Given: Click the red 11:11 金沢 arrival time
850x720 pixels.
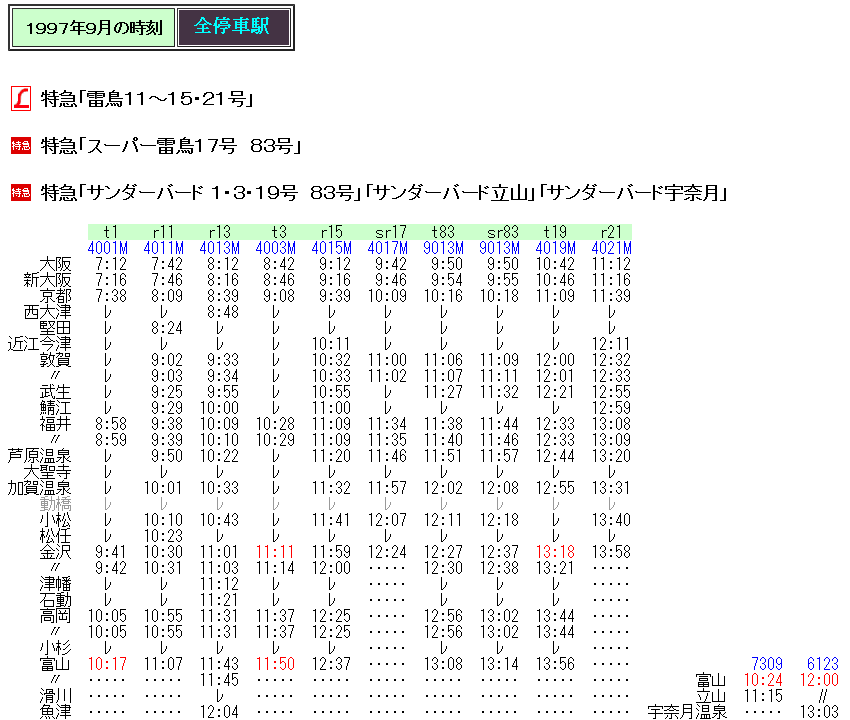Looking at the screenshot, I should pos(275,552).
